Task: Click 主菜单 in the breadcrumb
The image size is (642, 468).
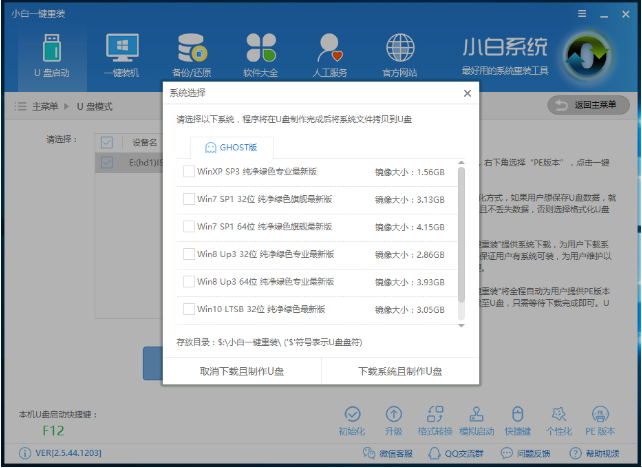Action: pyautogui.click(x=45, y=106)
